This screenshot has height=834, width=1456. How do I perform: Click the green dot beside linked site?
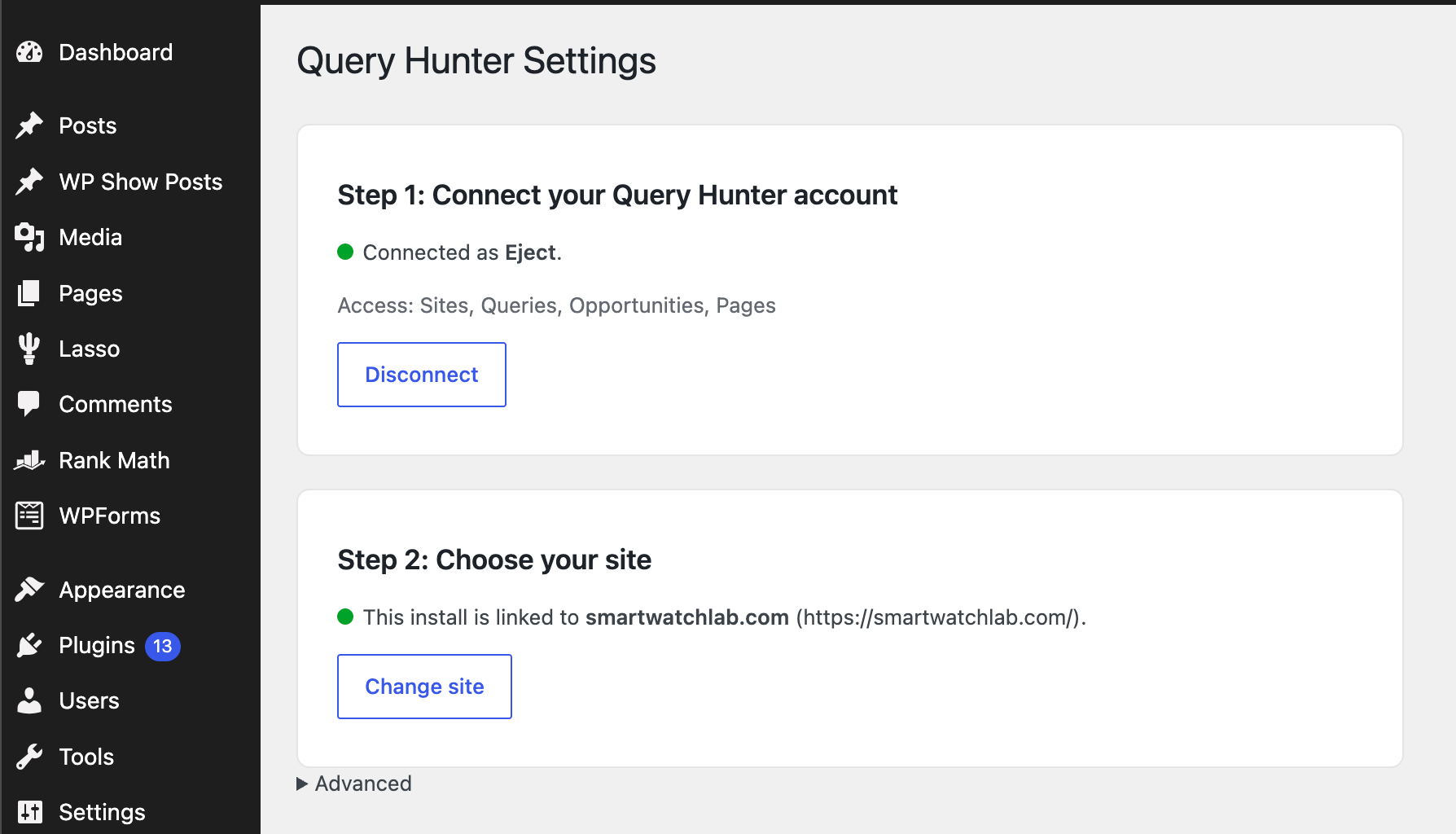345,617
